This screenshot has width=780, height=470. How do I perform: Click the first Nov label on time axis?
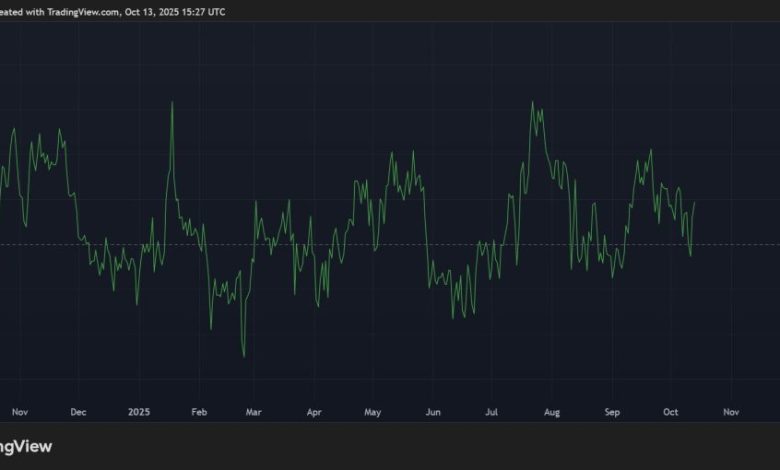point(20,412)
